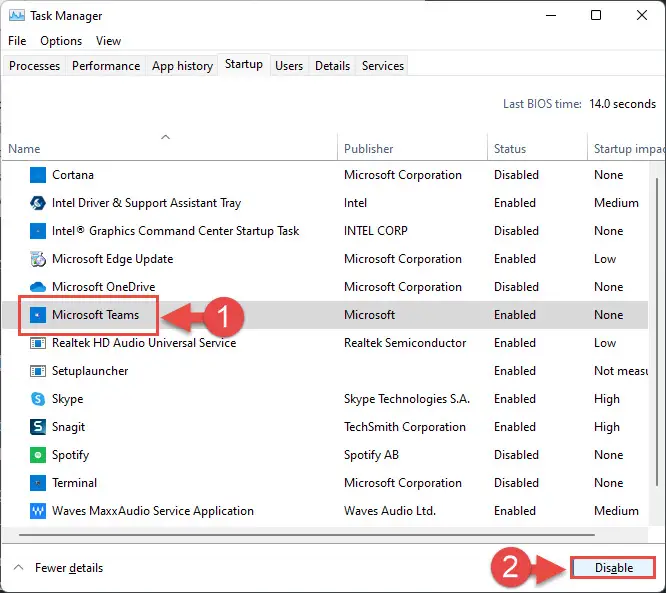The width and height of the screenshot is (666, 593).
Task: Select the Microsoft Edge Update entry
Action: tap(113, 259)
